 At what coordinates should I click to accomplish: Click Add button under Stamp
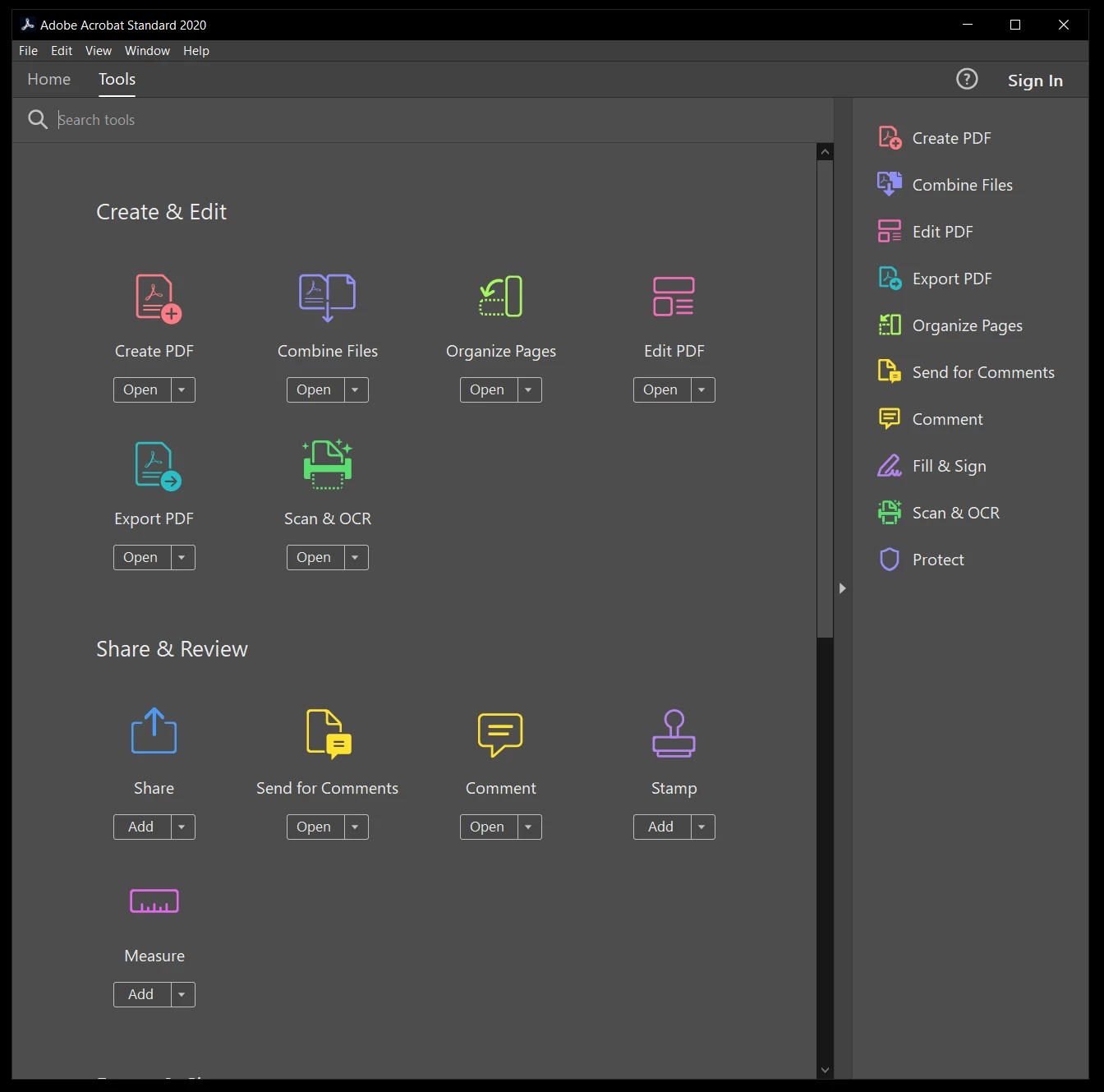662,827
